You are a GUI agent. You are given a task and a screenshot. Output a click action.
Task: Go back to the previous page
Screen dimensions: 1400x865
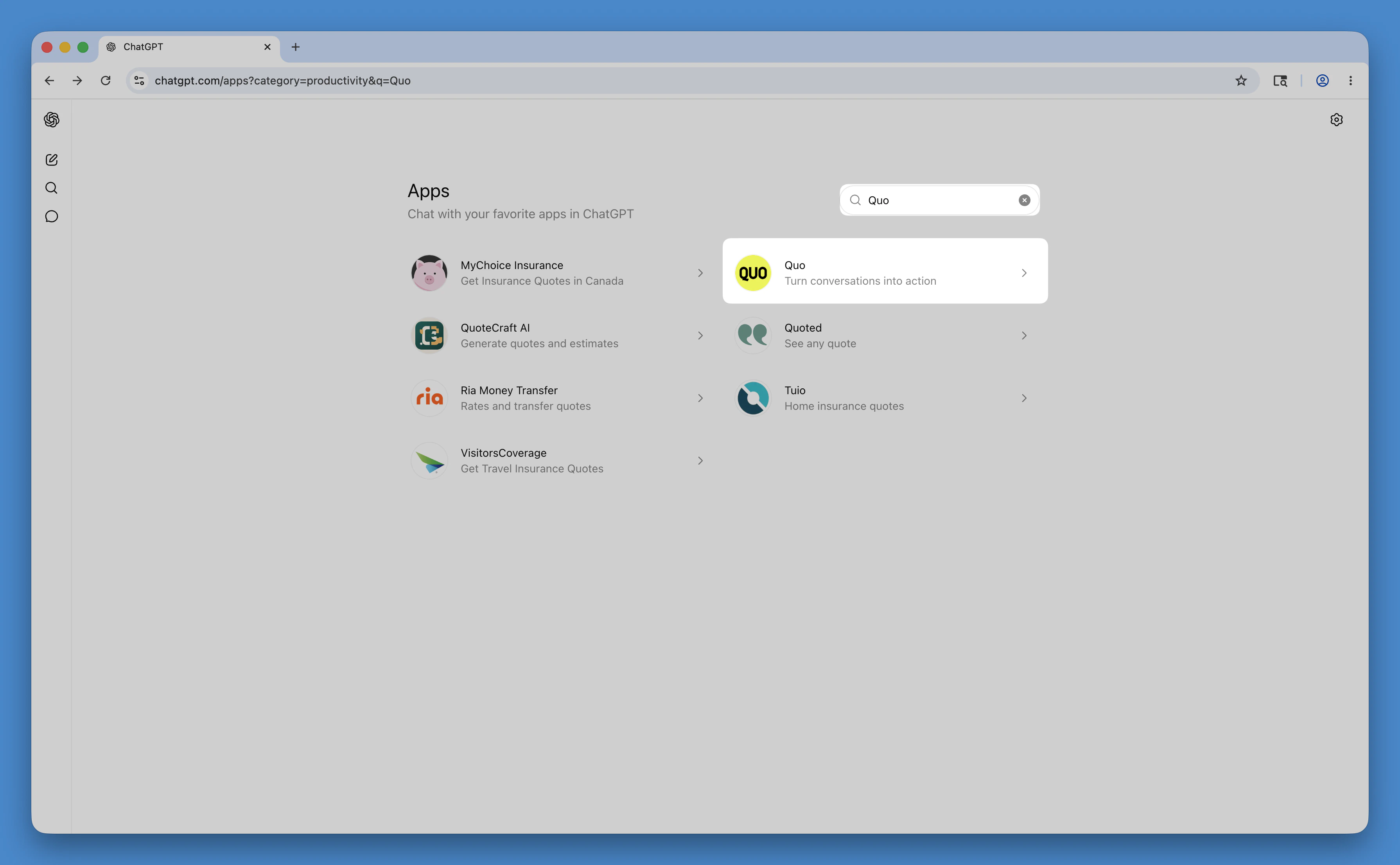point(49,81)
